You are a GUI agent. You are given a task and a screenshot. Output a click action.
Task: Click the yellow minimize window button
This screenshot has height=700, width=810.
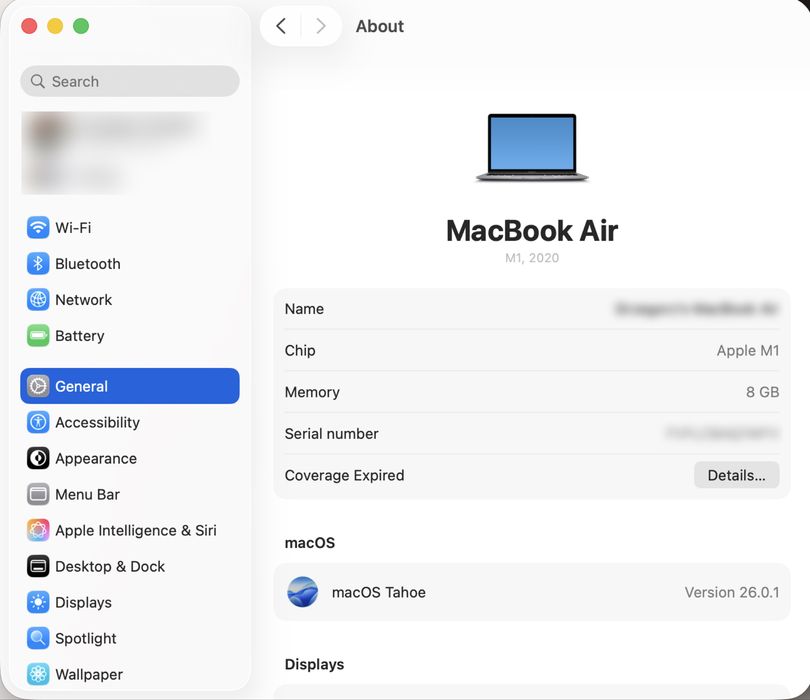pos(55,26)
